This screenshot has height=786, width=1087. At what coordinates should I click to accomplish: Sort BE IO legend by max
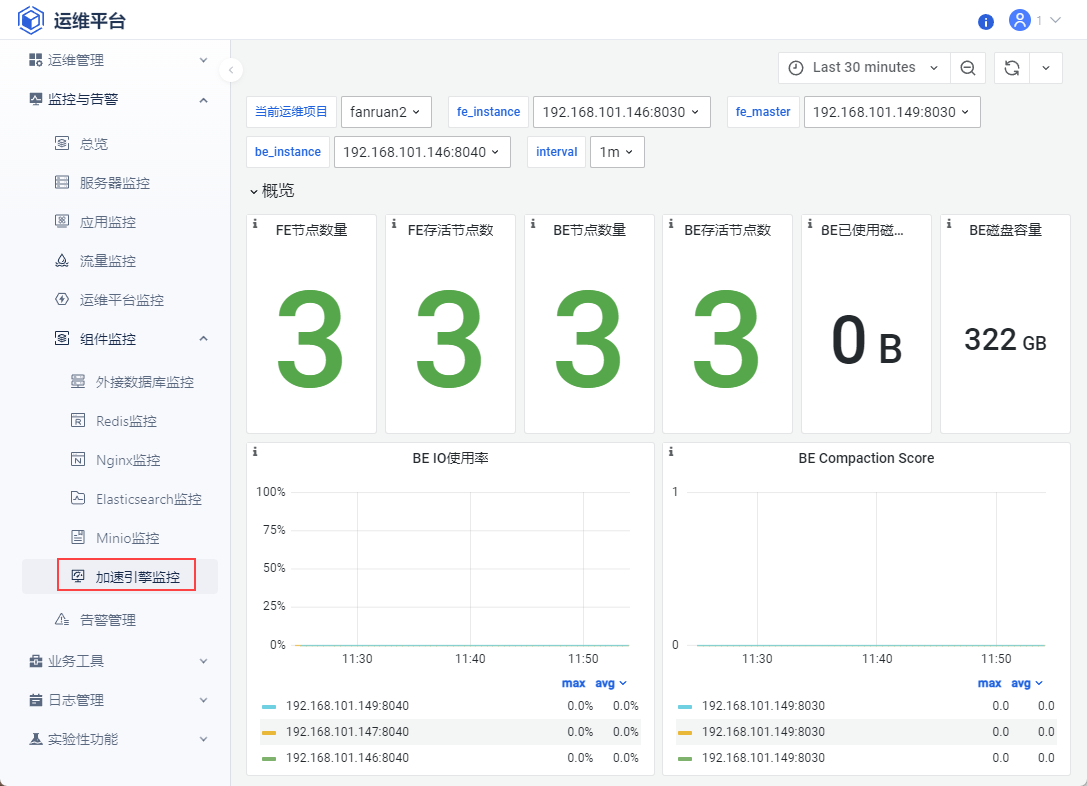(573, 683)
